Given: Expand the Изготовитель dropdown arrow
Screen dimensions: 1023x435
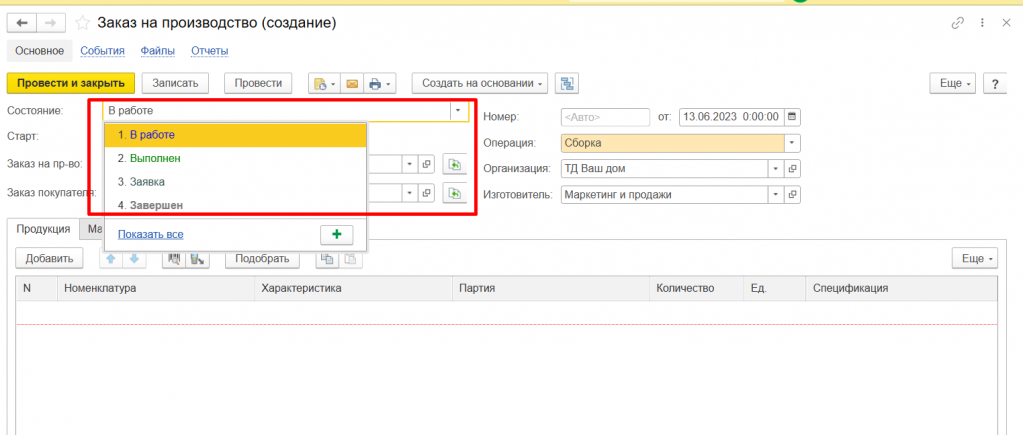Looking at the screenshot, I should click(x=775, y=194).
